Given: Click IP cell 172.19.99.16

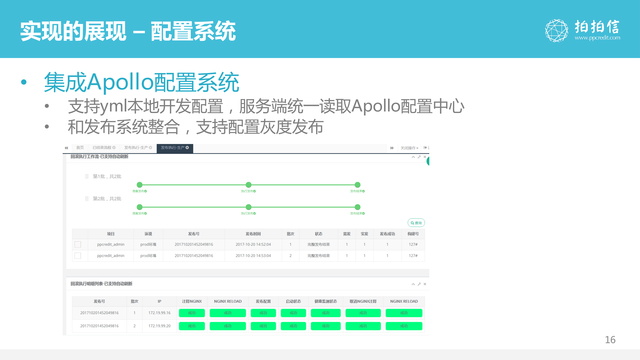Looking at the screenshot, I should pyautogui.click(x=159, y=313).
